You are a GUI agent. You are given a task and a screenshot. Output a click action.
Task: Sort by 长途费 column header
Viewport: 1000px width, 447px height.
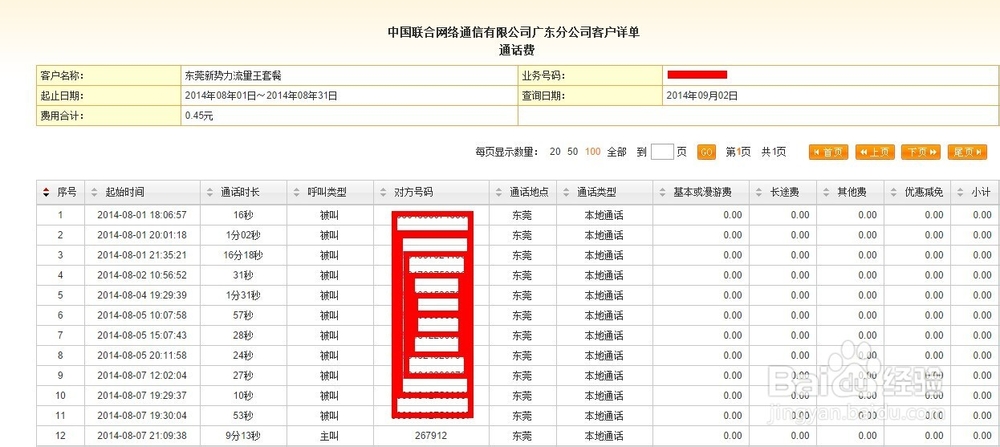pos(783,192)
